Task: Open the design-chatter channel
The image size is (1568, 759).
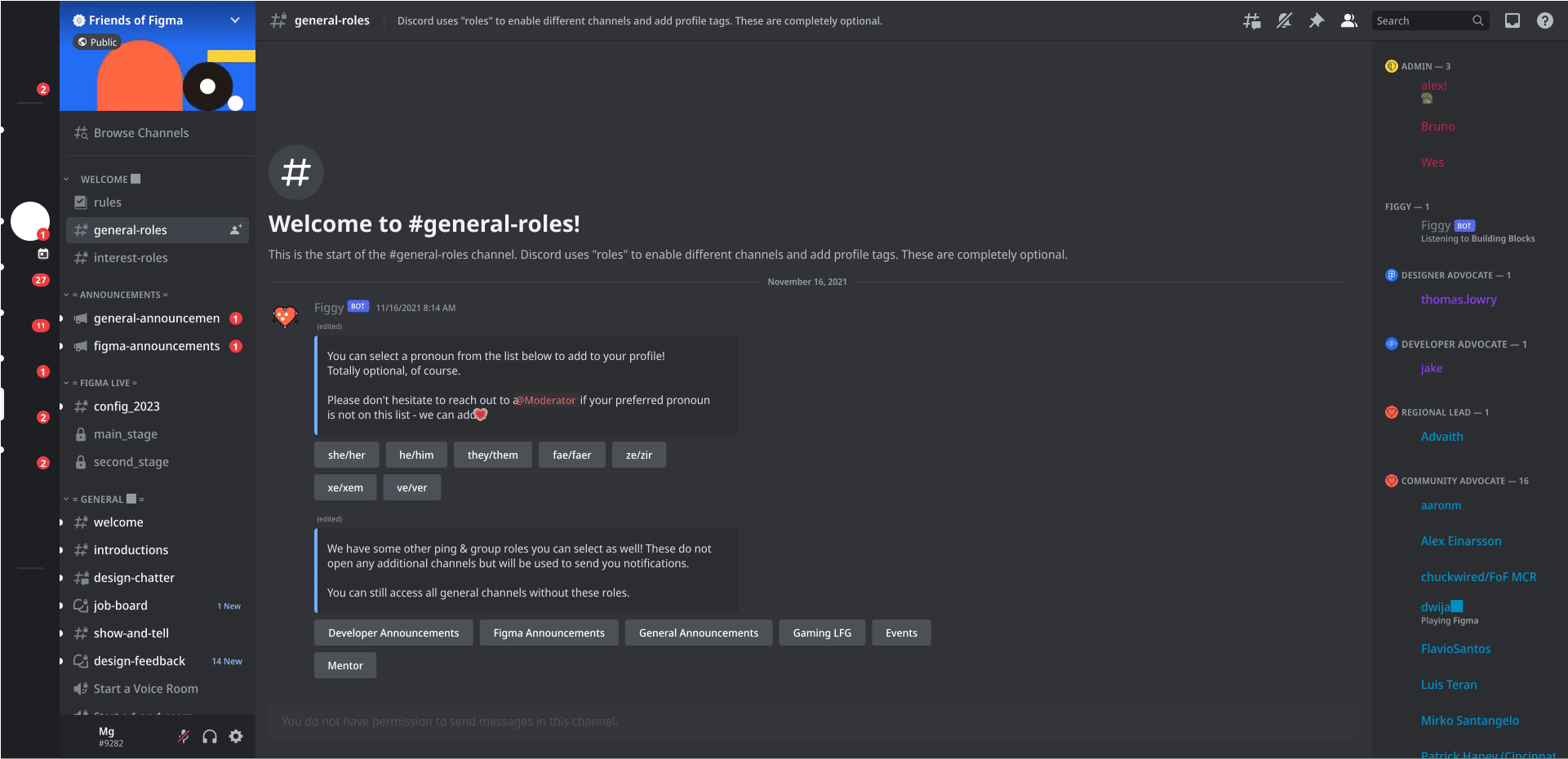Action: tap(158, 578)
